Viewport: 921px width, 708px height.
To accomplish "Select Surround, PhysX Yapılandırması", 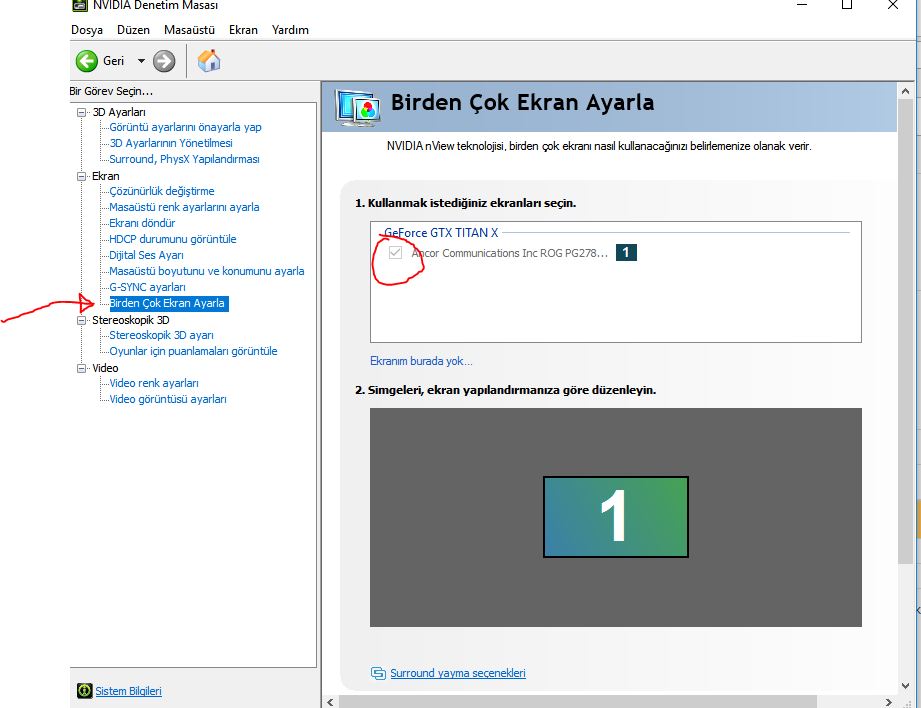I will 184,159.
